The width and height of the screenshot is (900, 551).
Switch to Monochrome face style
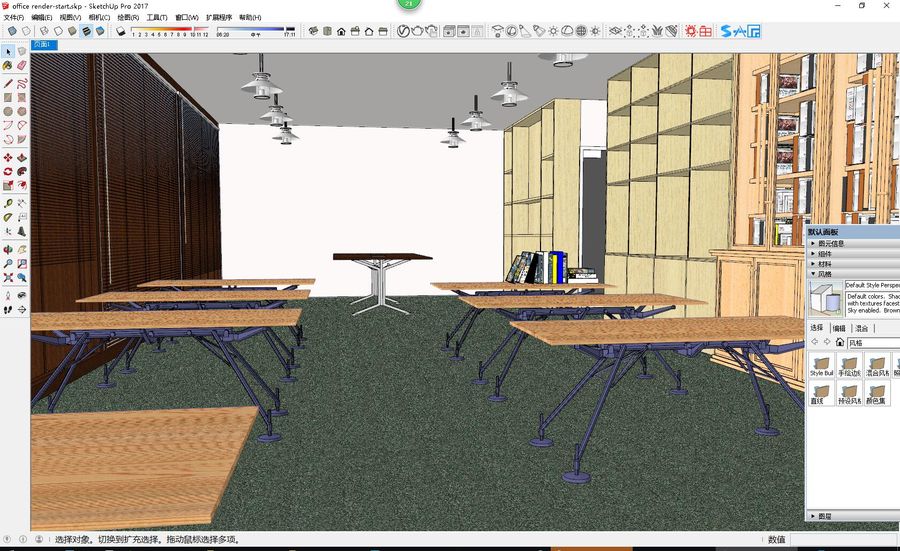(100, 31)
